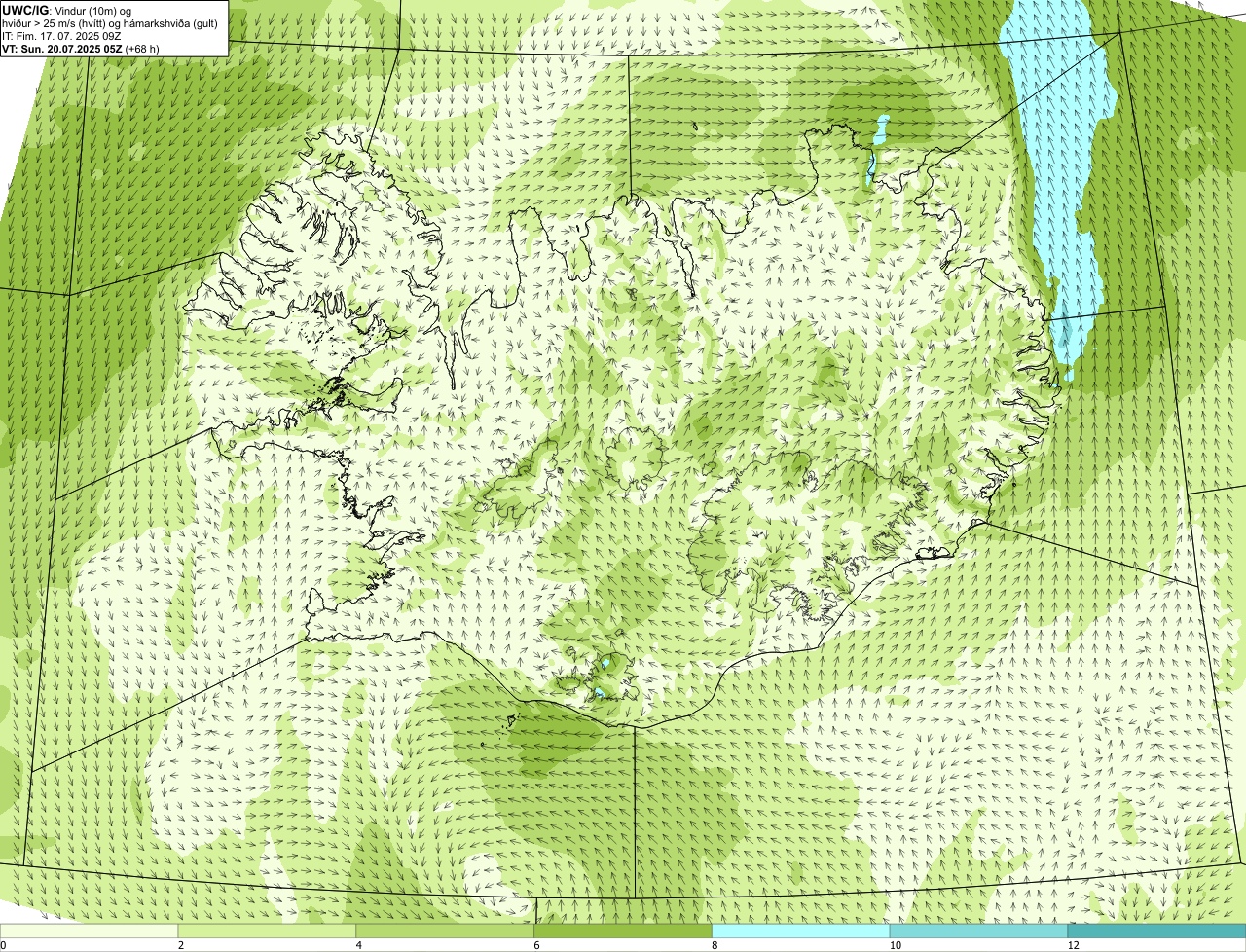Click the teal legend color above 12 m/s
This screenshot has height=952, width=1246.
(x=1156, y=931)
